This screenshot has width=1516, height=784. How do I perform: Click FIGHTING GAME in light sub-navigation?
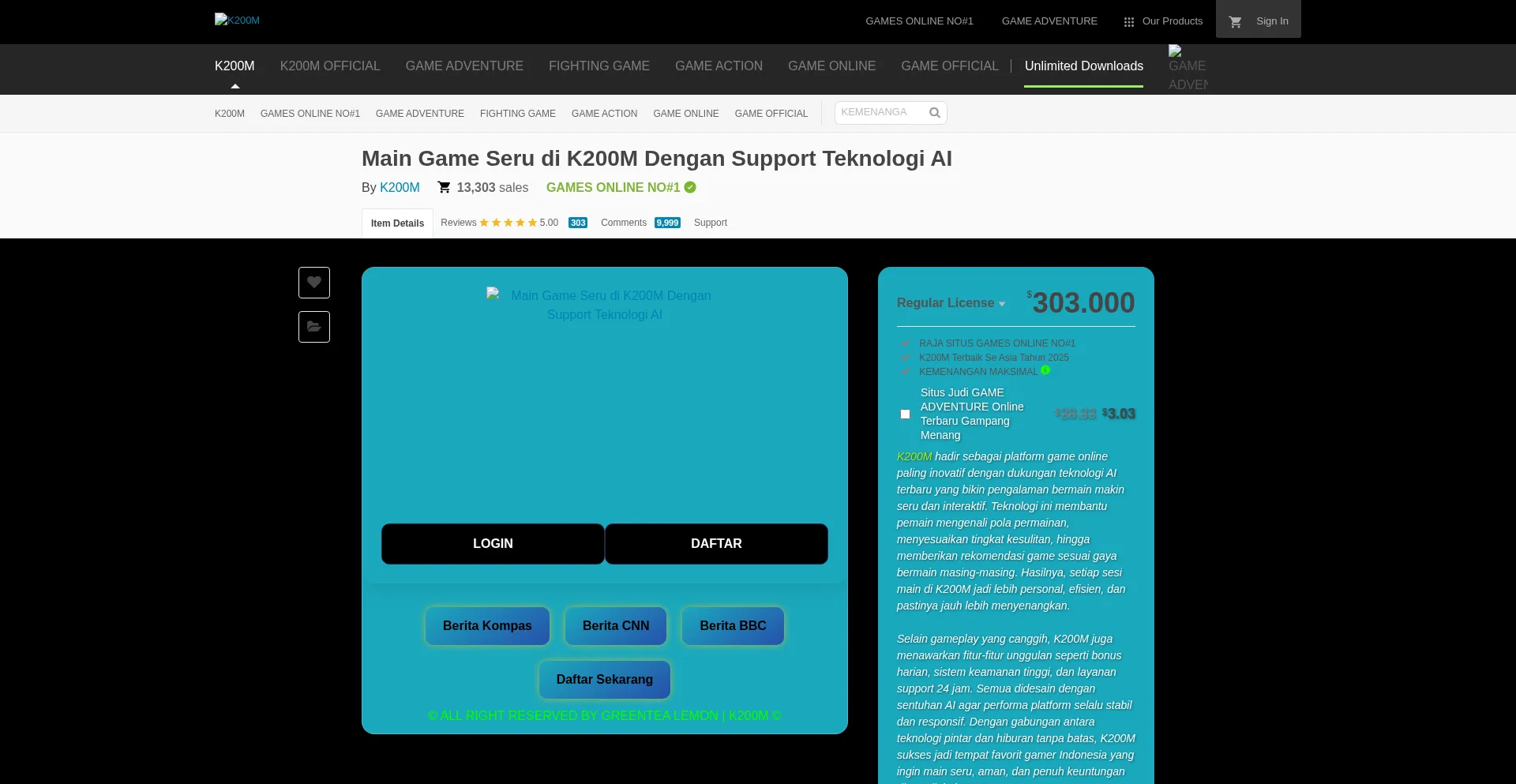(518, 114)
